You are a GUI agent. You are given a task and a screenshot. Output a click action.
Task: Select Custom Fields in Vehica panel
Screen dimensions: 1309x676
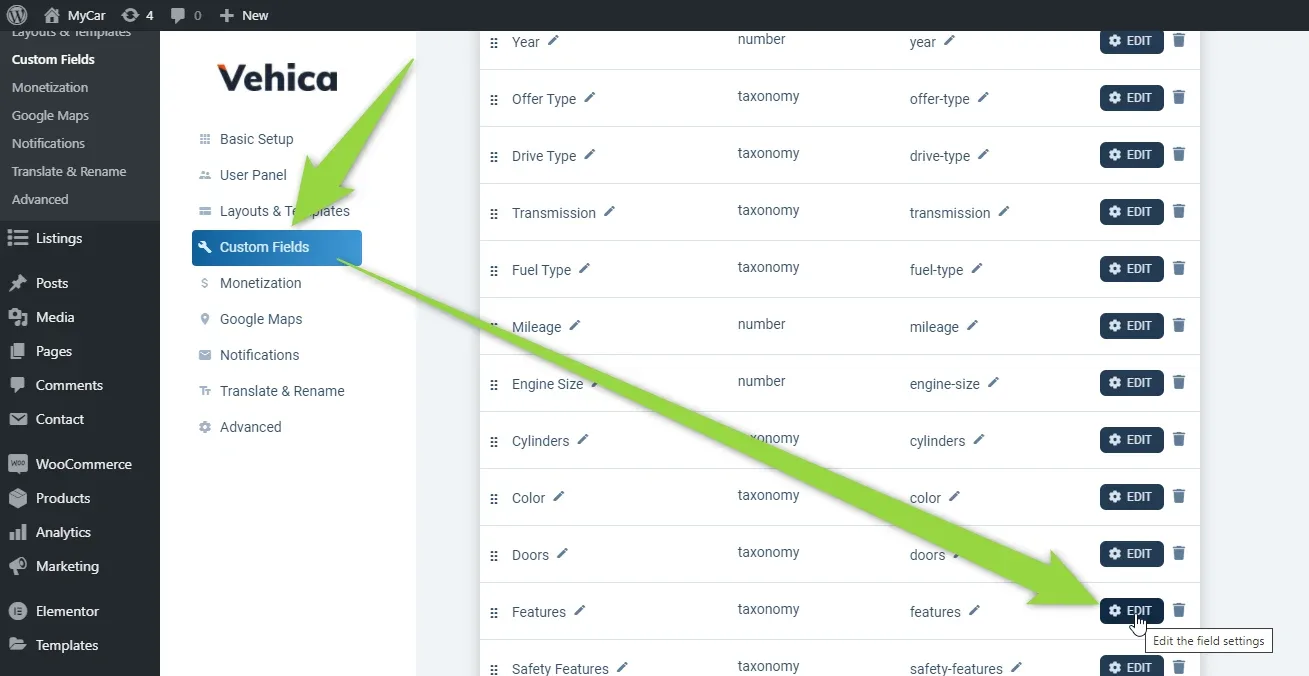(277, 247)
